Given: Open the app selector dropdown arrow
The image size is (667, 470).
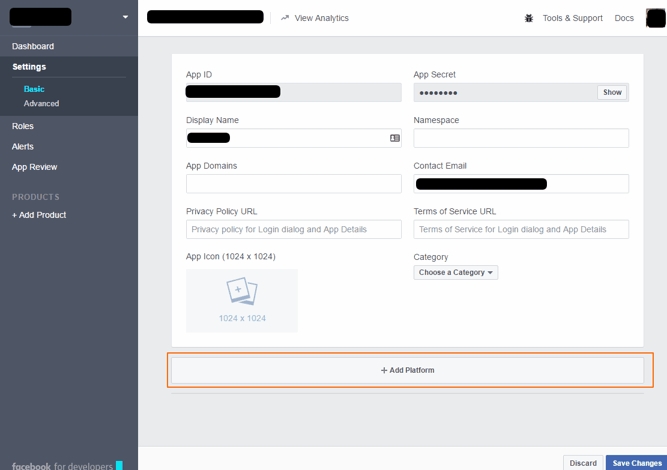Looking at the screenshot, I should click(x=125, y=17).
